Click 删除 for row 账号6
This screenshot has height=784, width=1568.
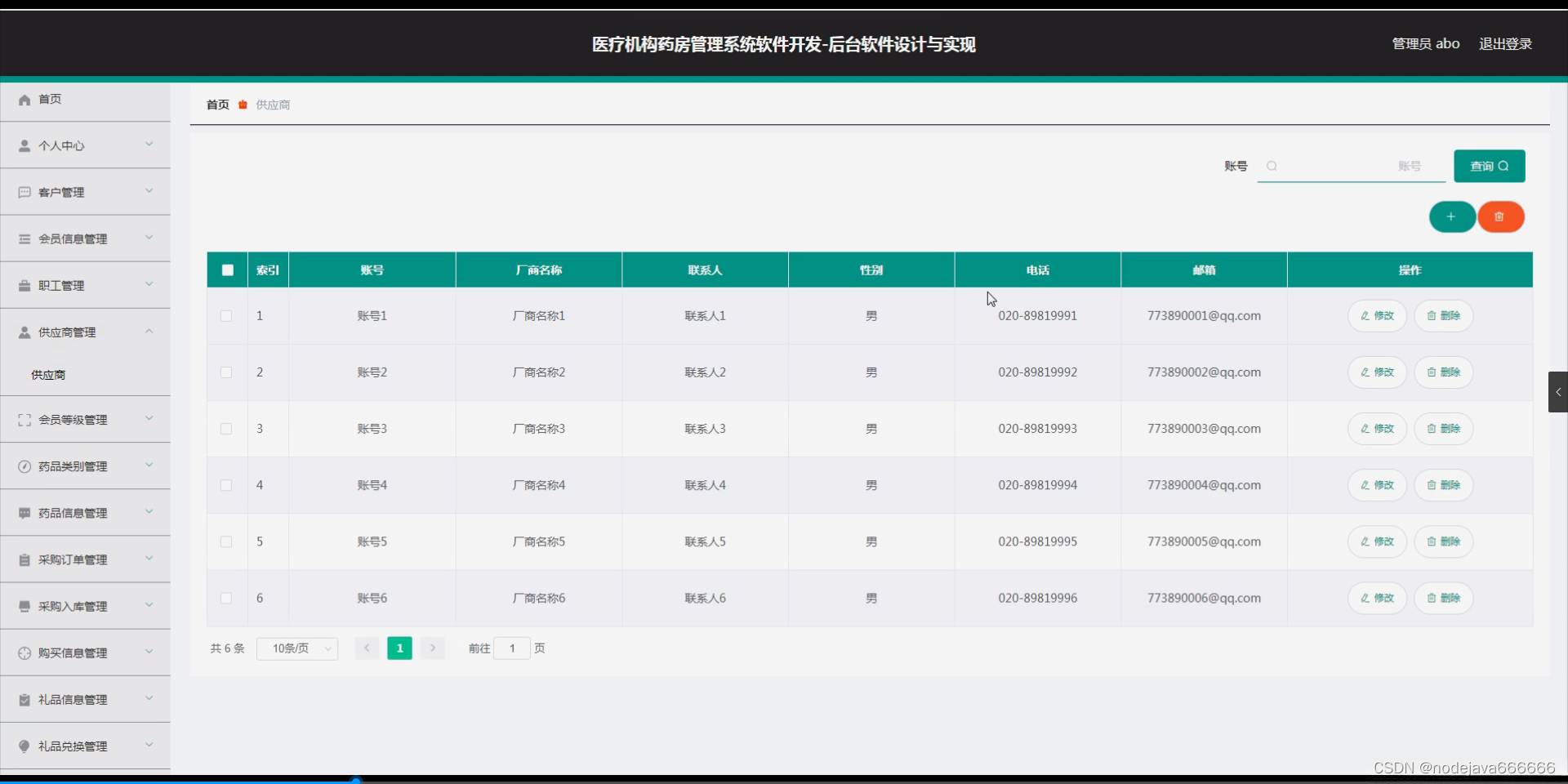click(1443, 599)
